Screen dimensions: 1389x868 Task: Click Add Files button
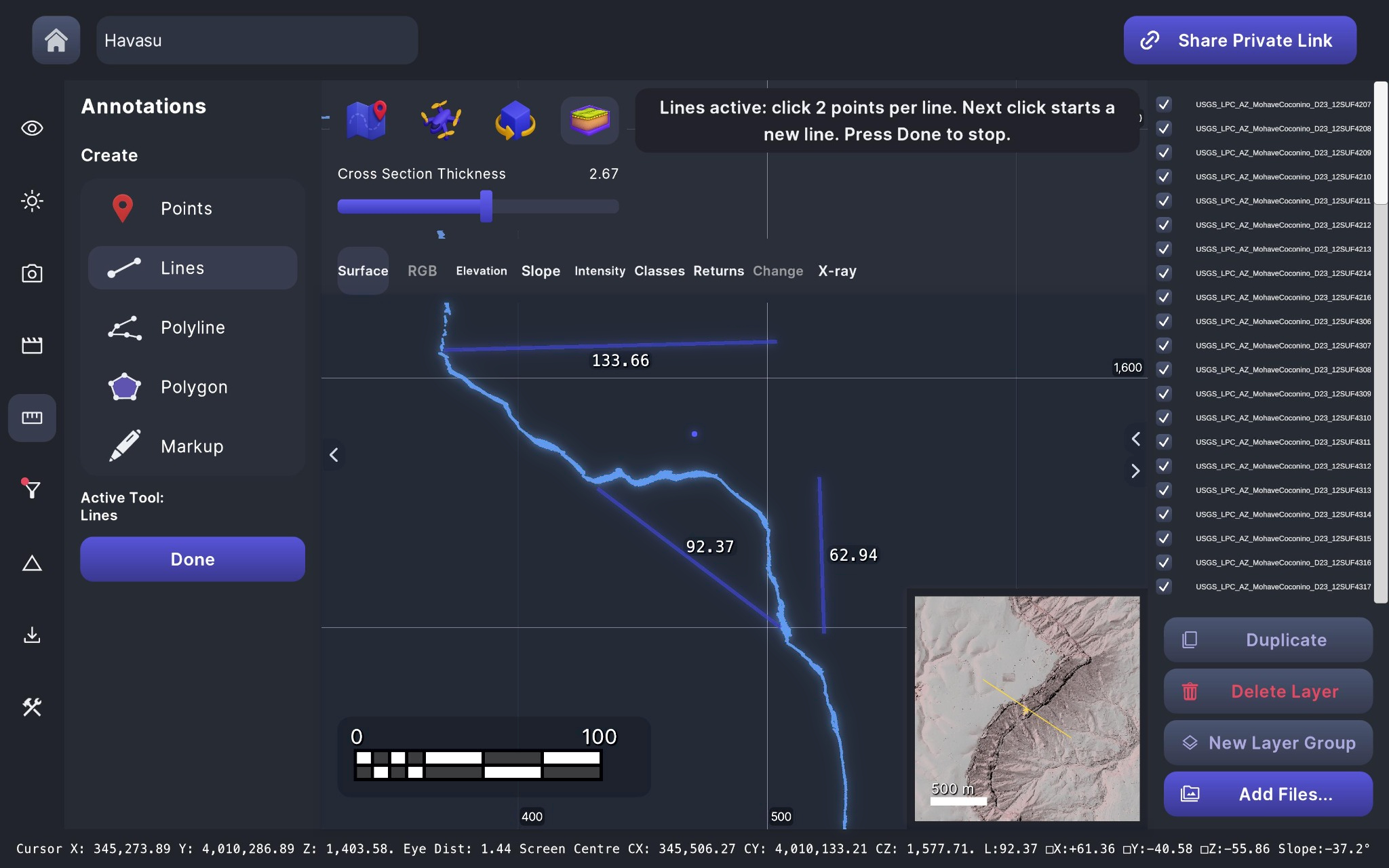[1268, 794]
